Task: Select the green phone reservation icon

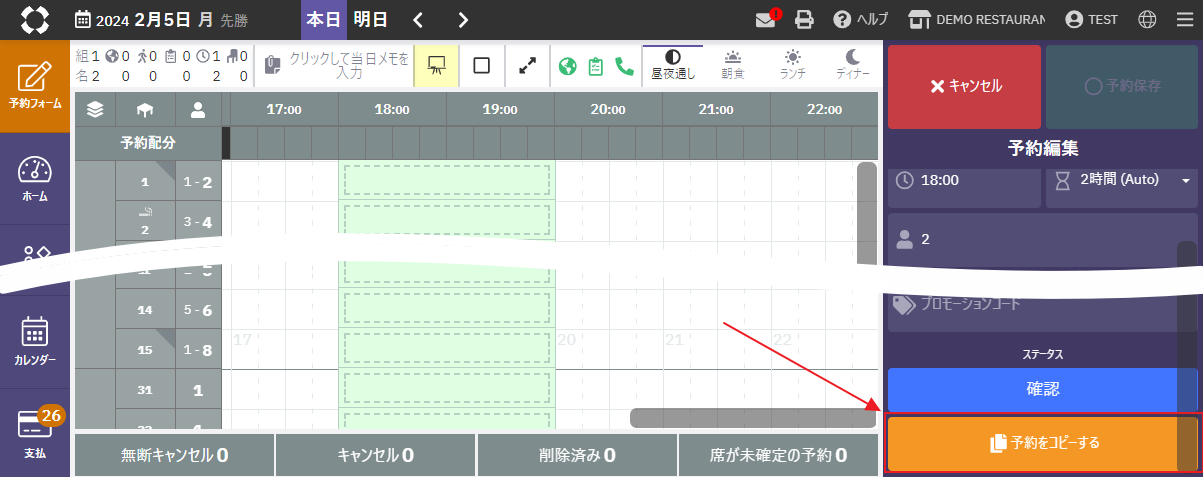Action: [x=624, y=66]
